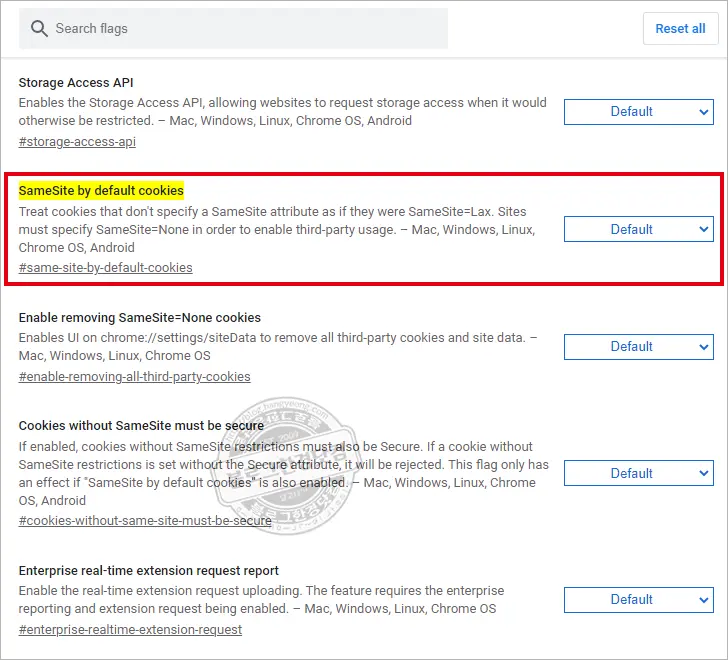Follow the #enterprise-realtime-extension-request link
This screenshot has height=660, width=728.
tap(130, 630)
